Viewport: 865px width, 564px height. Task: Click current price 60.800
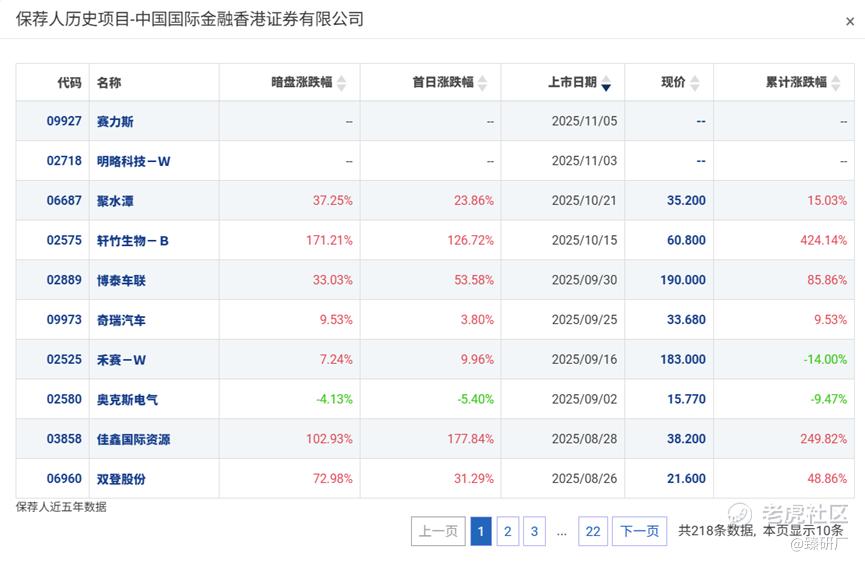click(x=686, y=240)
